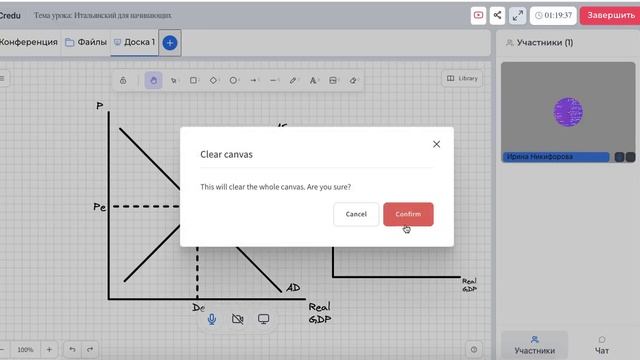Image resolution: width=640 pixels, height=360 pixels.
Task: Select the Pencil draw tool
Action: click(x=293, y=80)
